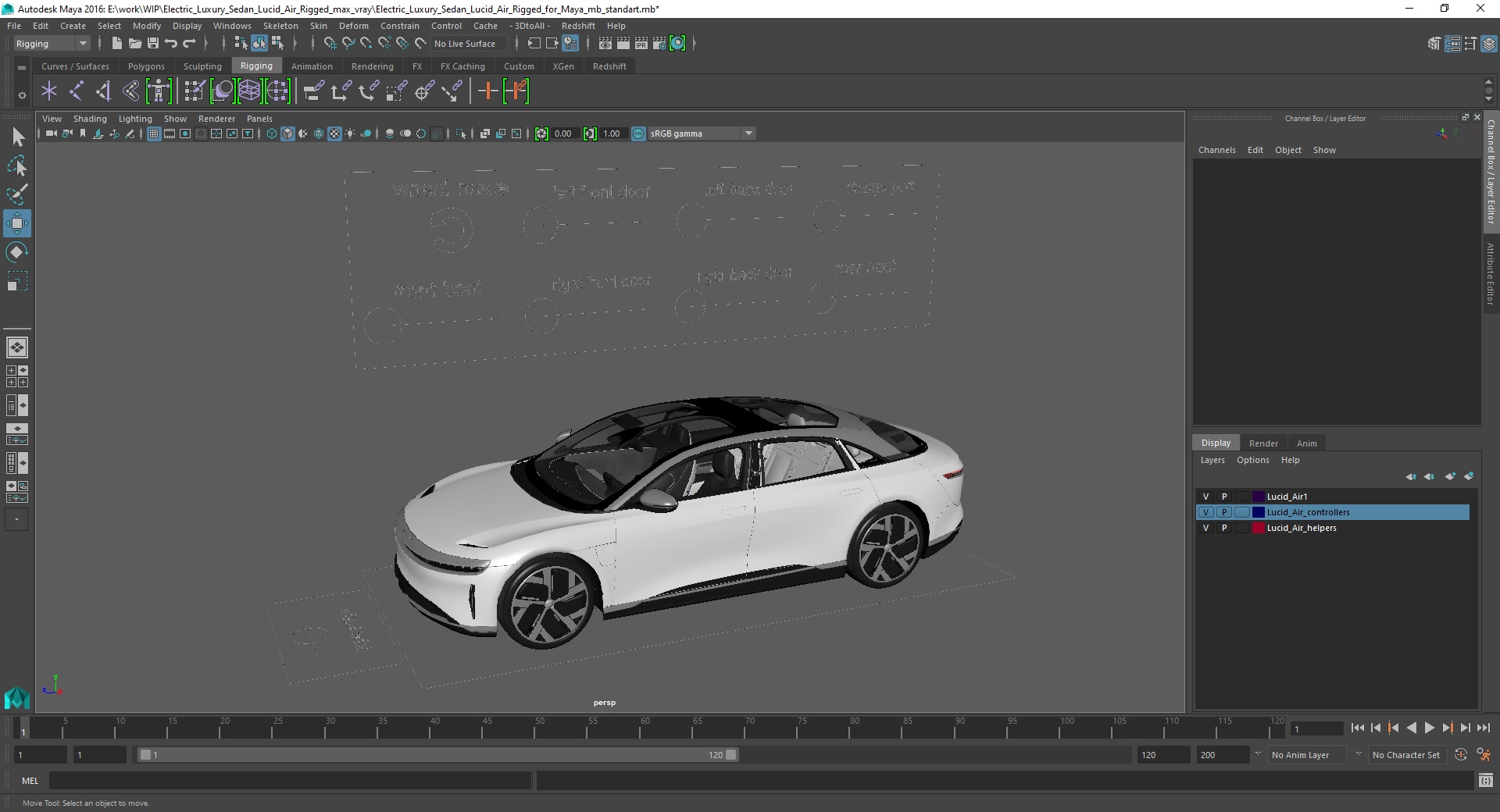Open the shelf options menu gear
Image resolution: width=1500 pixels, height=812 pixels.
[22, 95]
